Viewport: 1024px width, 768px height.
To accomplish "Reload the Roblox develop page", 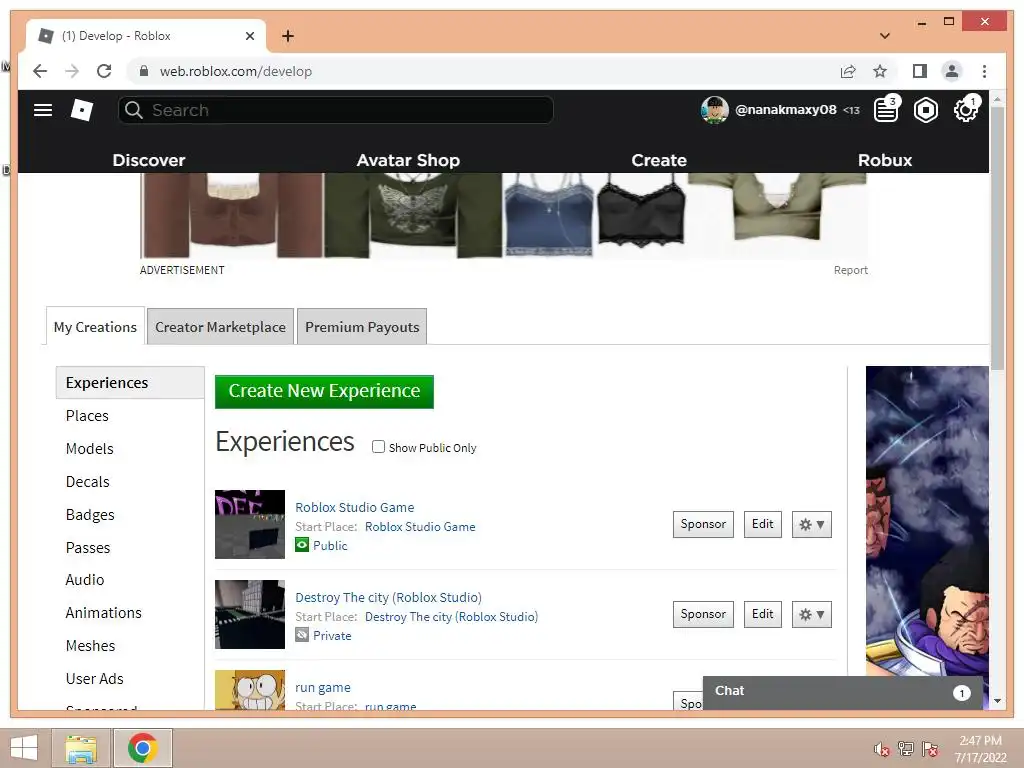I will coord(104,71).
